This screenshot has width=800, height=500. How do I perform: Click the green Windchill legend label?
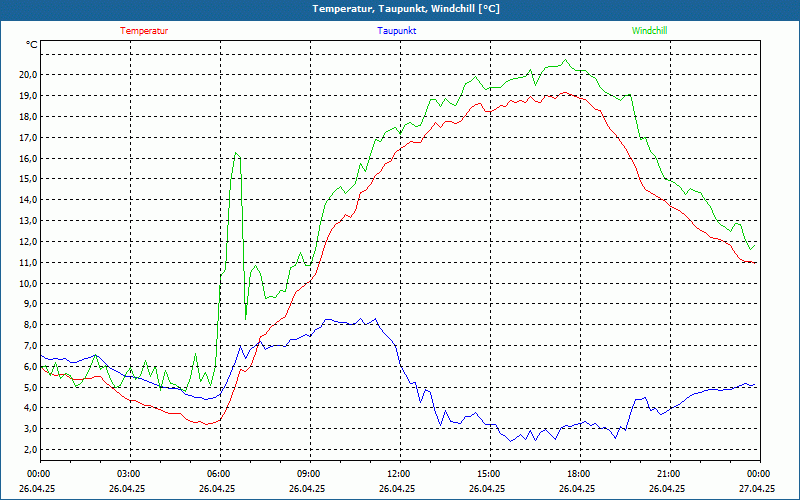(649, 31)
